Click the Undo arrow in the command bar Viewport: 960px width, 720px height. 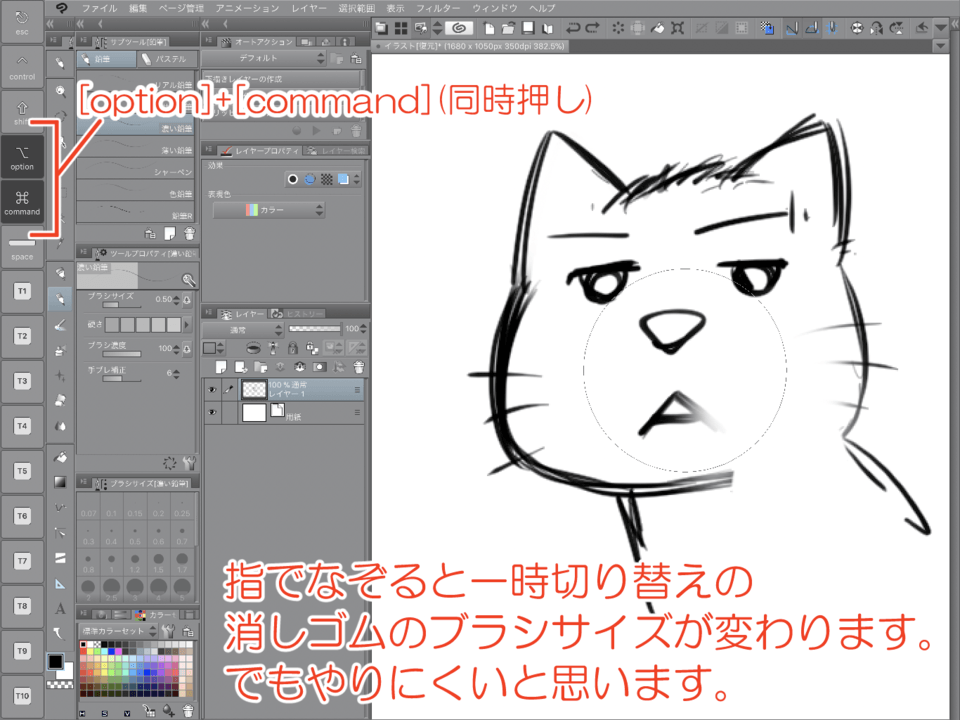pyautogui.click(x=573, y=29)
